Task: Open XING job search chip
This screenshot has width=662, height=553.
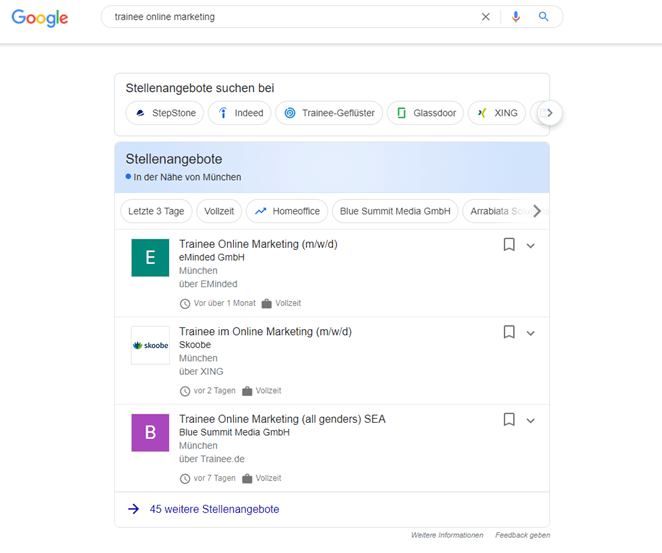Action: point(496,113)
